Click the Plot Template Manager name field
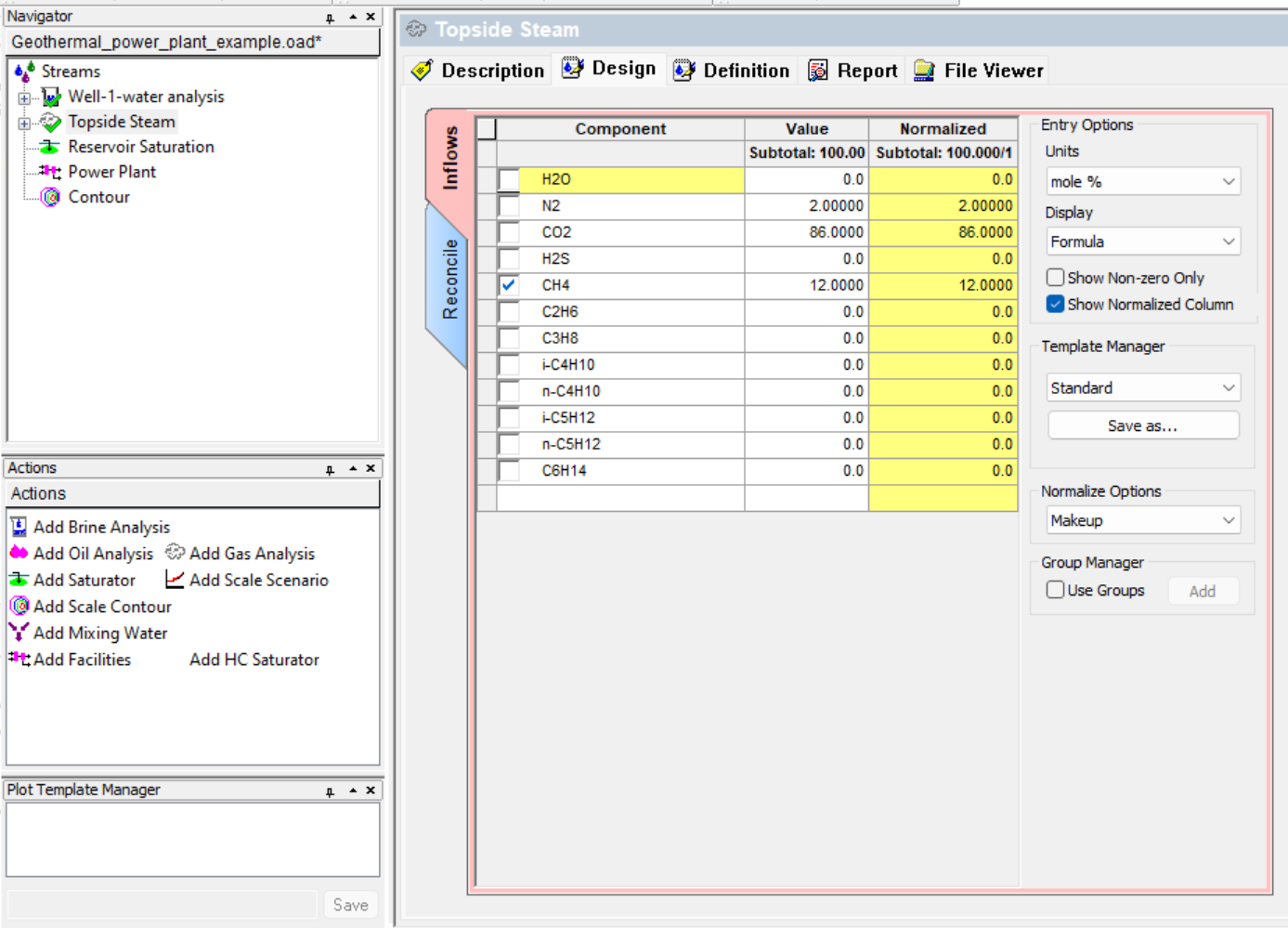Viewport: 1288px width, 928px height. 163,905
